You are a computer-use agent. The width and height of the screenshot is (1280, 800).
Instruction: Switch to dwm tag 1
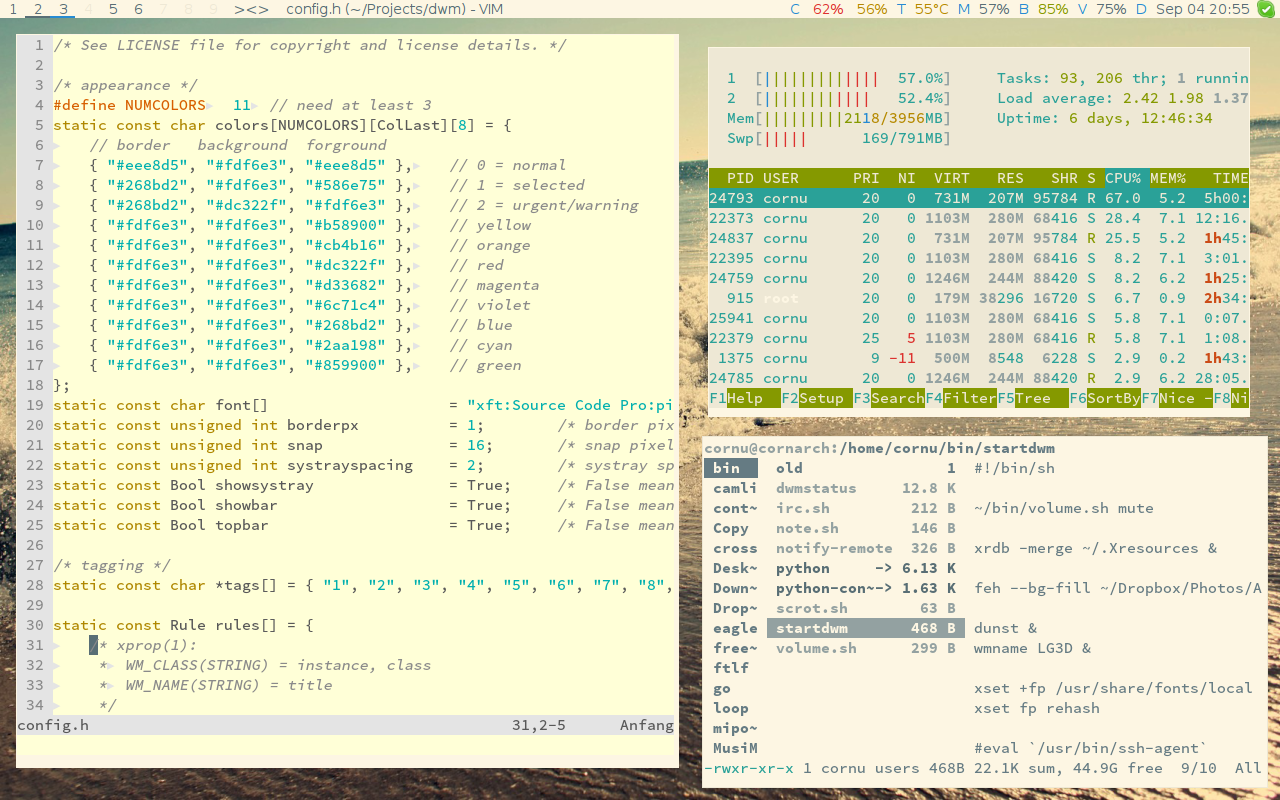coord(13,9)
